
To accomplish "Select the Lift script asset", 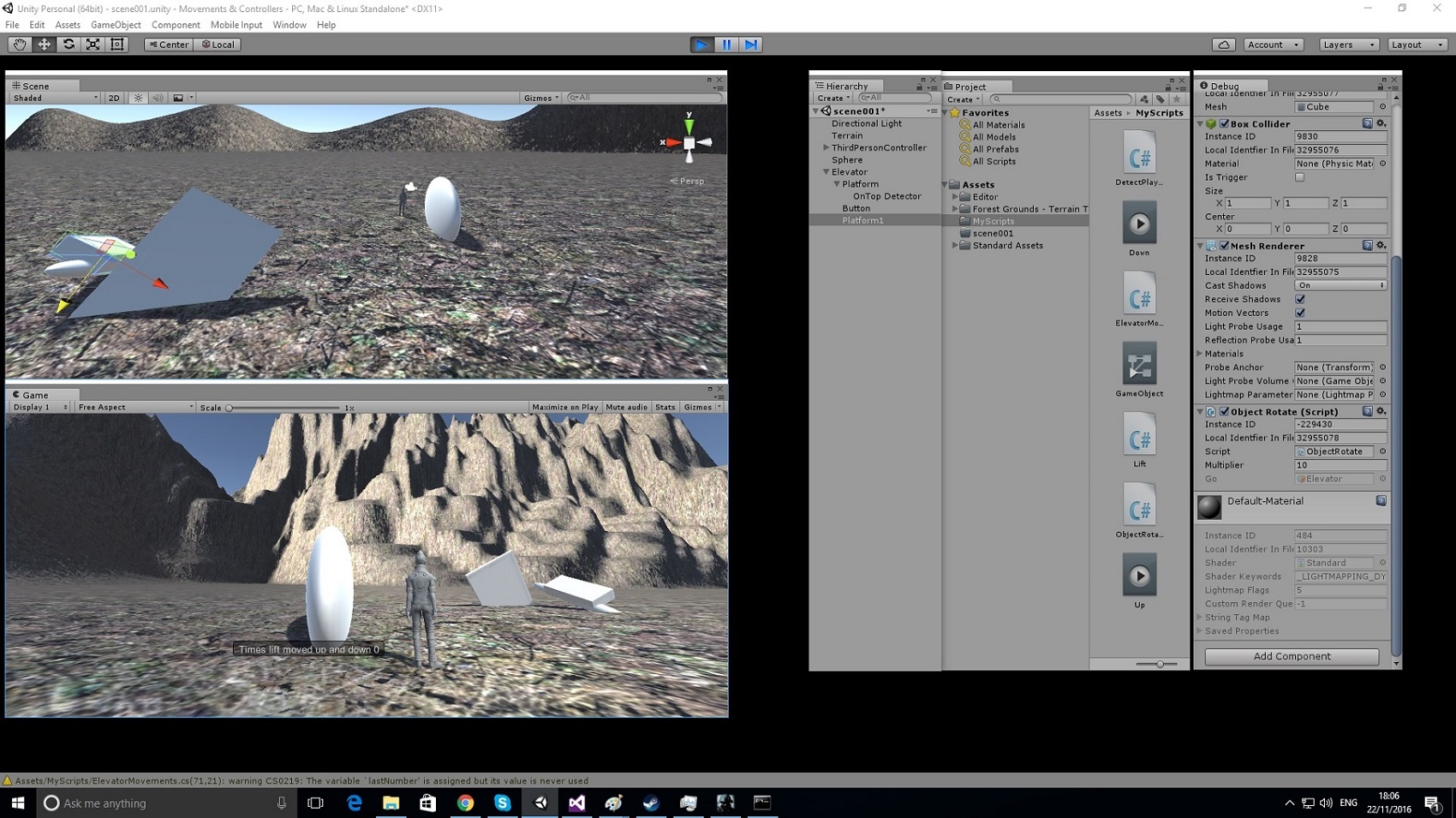I will click(1139, 439).
